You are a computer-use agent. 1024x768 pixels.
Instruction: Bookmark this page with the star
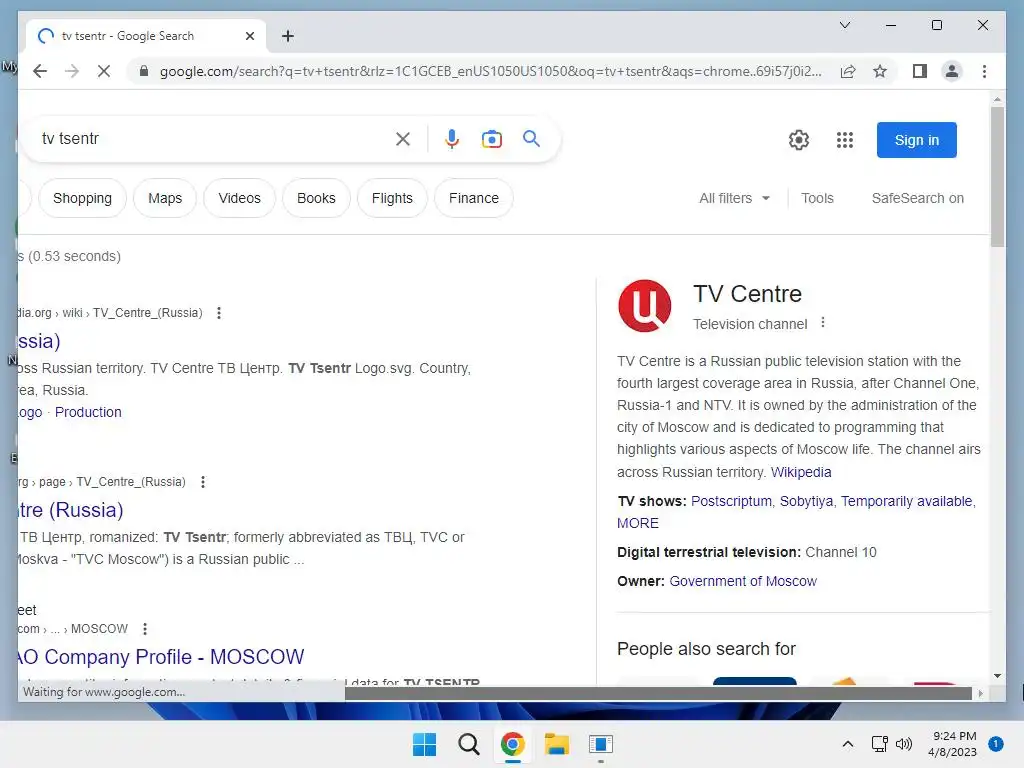pos(880,71)
